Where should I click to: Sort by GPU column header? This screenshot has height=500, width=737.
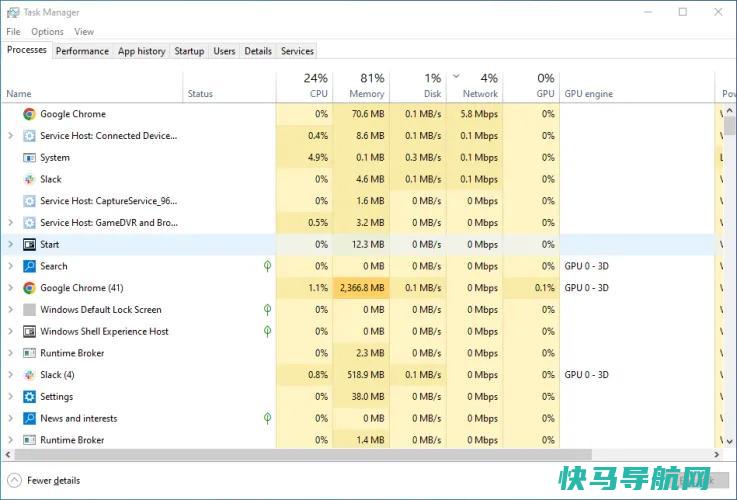531,87
